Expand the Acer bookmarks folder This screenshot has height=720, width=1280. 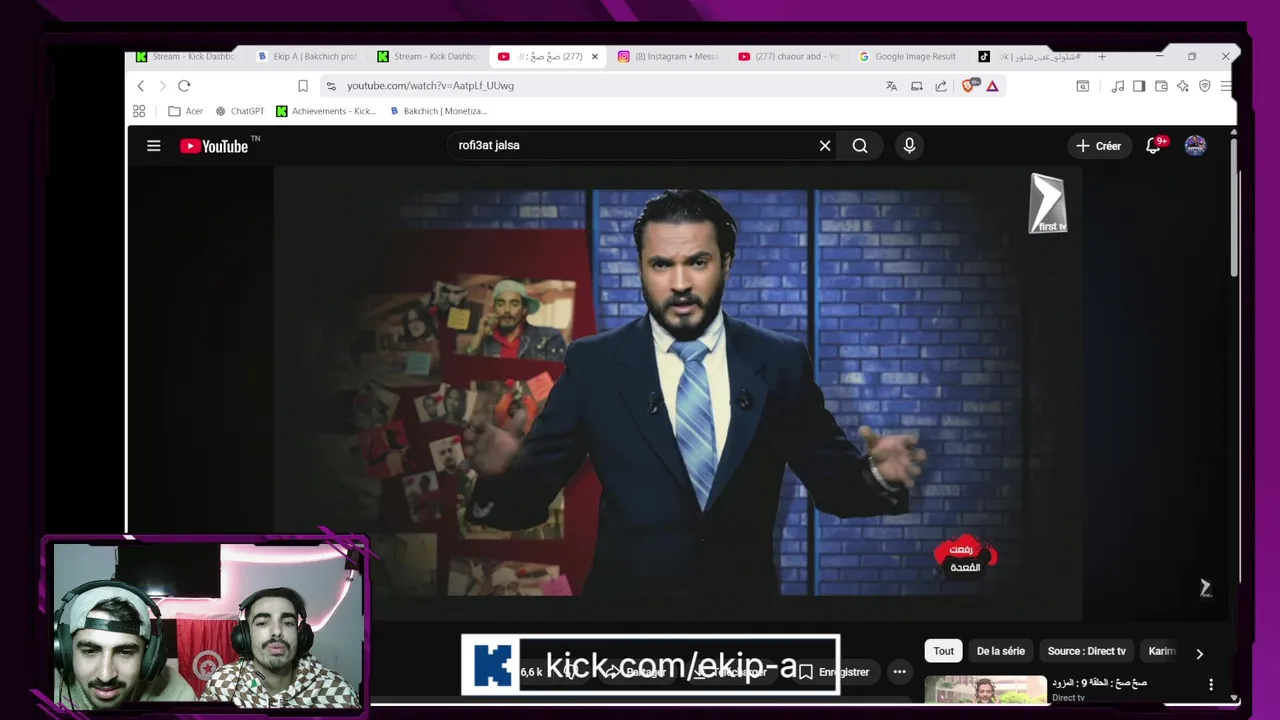(186, 111)
